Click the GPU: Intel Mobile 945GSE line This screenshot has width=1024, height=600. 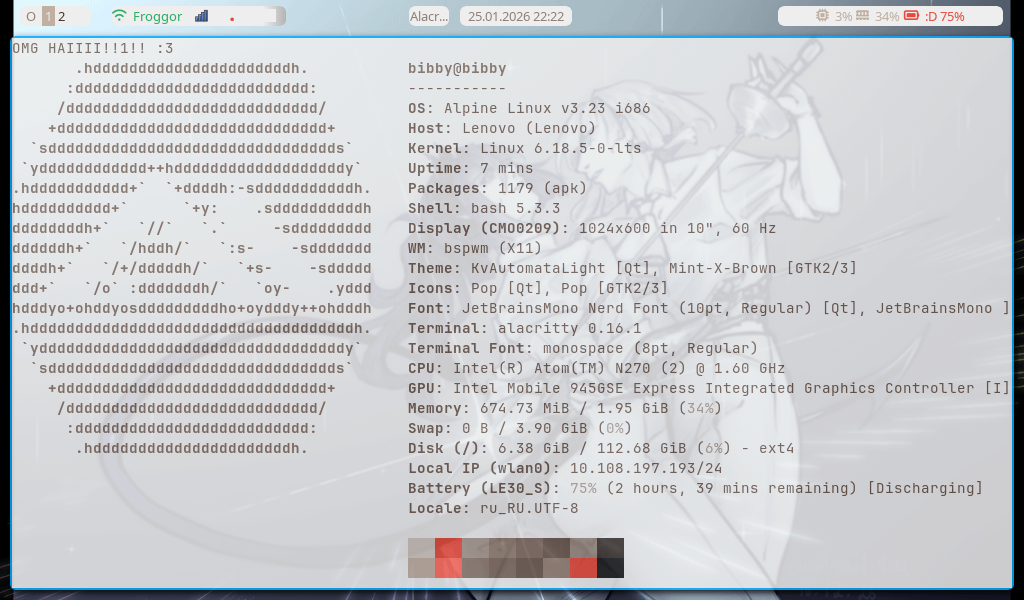[x=709, y=388]
